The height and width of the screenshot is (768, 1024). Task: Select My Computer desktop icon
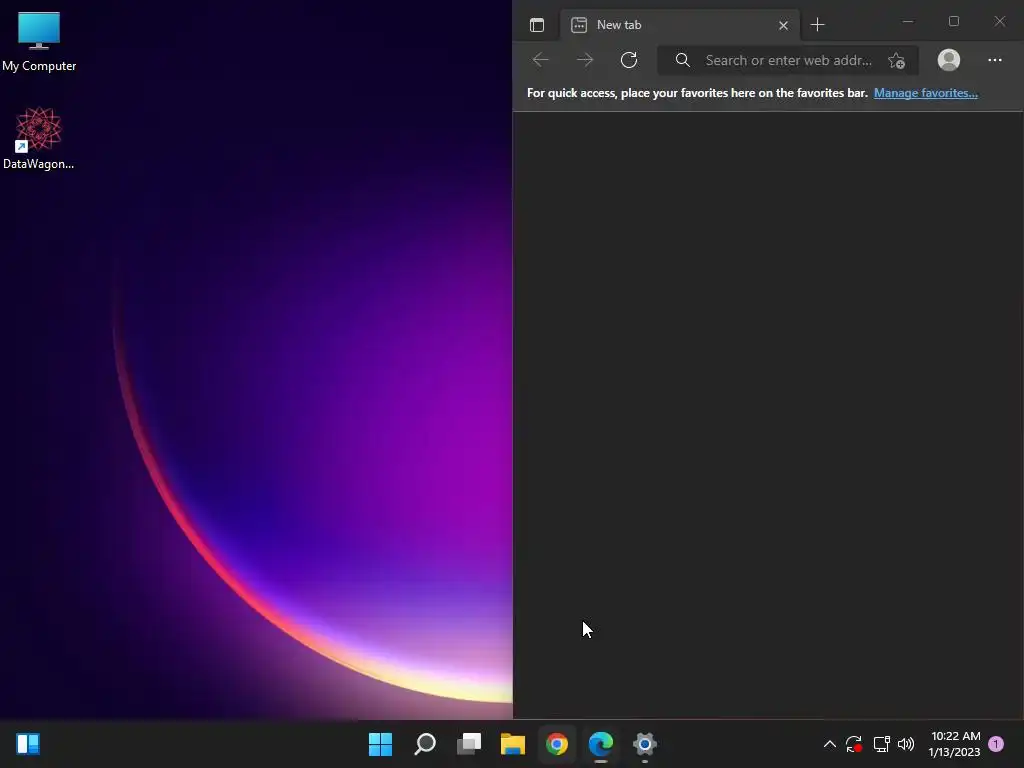point(39,42)
